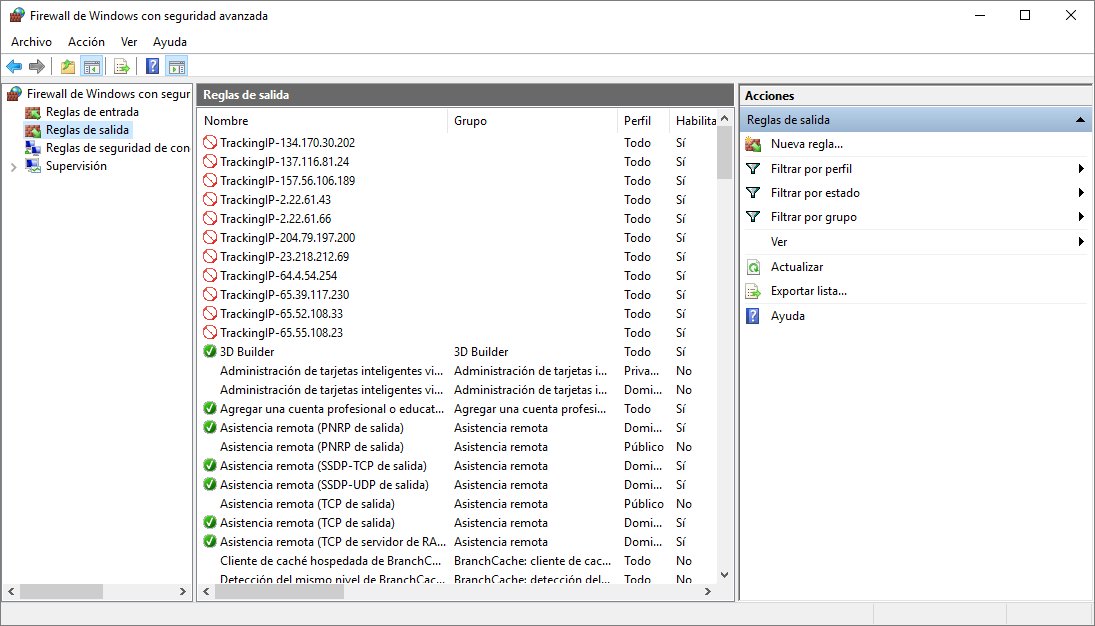This screenshot has height=626, width=1095.
Task: Select the TrackingIP-204.79.197.200 rule
Action: click(x=287, y=238)
